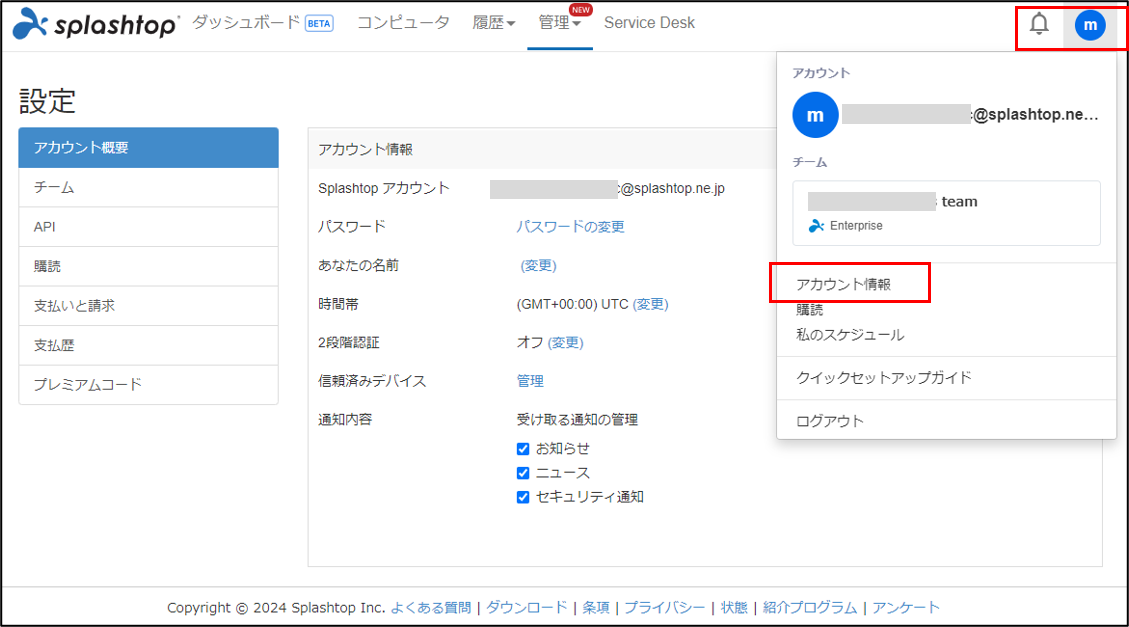Click the Enterprise plan icon in team card
The width and height of the screenshot is (1129, 627).
coord(816,226)
